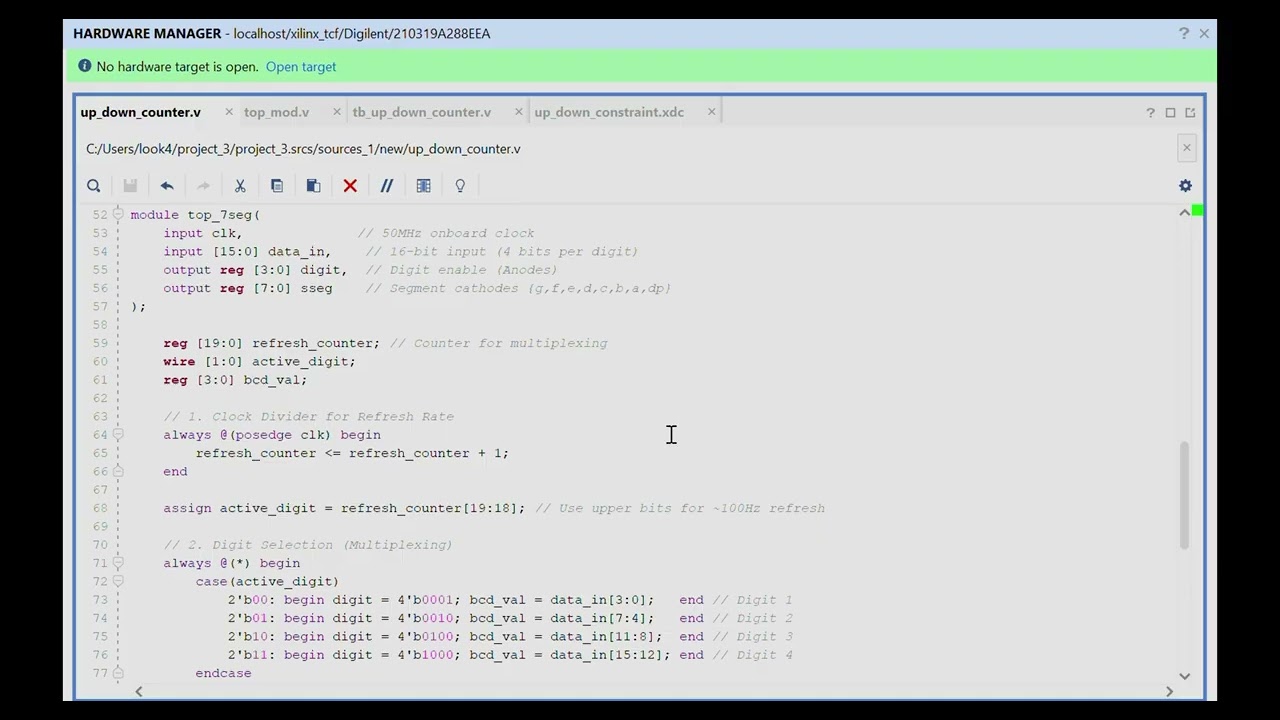This screenshot has width=1280, height=720.
Task: Collapse the case block at line 72
Action: pyautogui.click(x=118, y=581)
